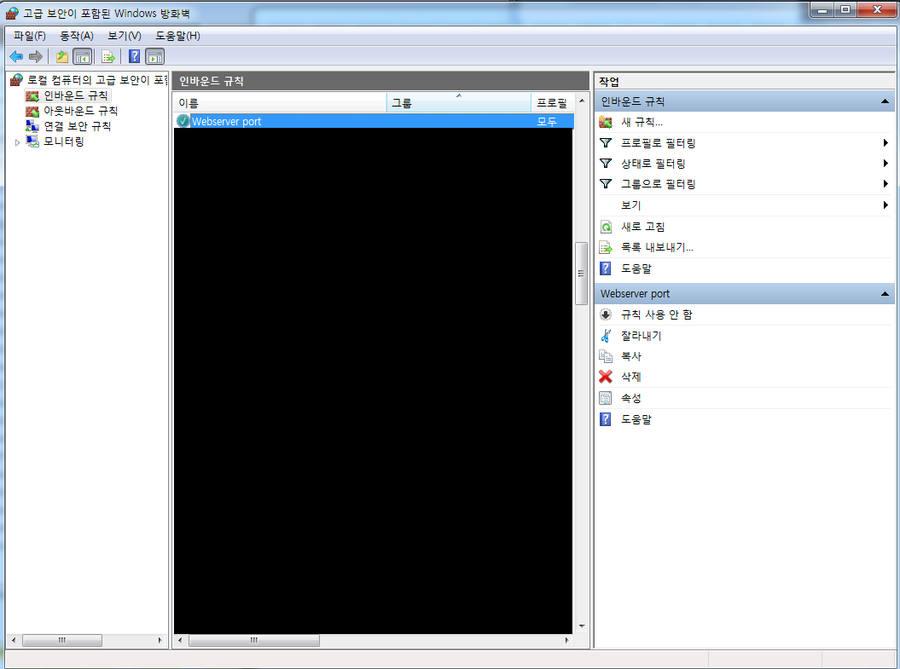This screenshot has height=669, width=900.
Task: Toggle the action pane toolbar icon
Action: (155, 56)
